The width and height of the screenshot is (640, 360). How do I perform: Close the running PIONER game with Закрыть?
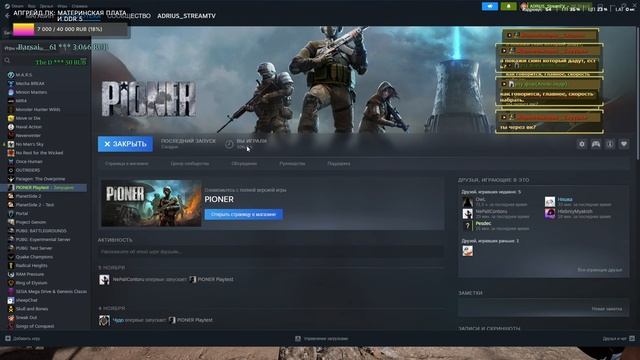pos(125,144)
